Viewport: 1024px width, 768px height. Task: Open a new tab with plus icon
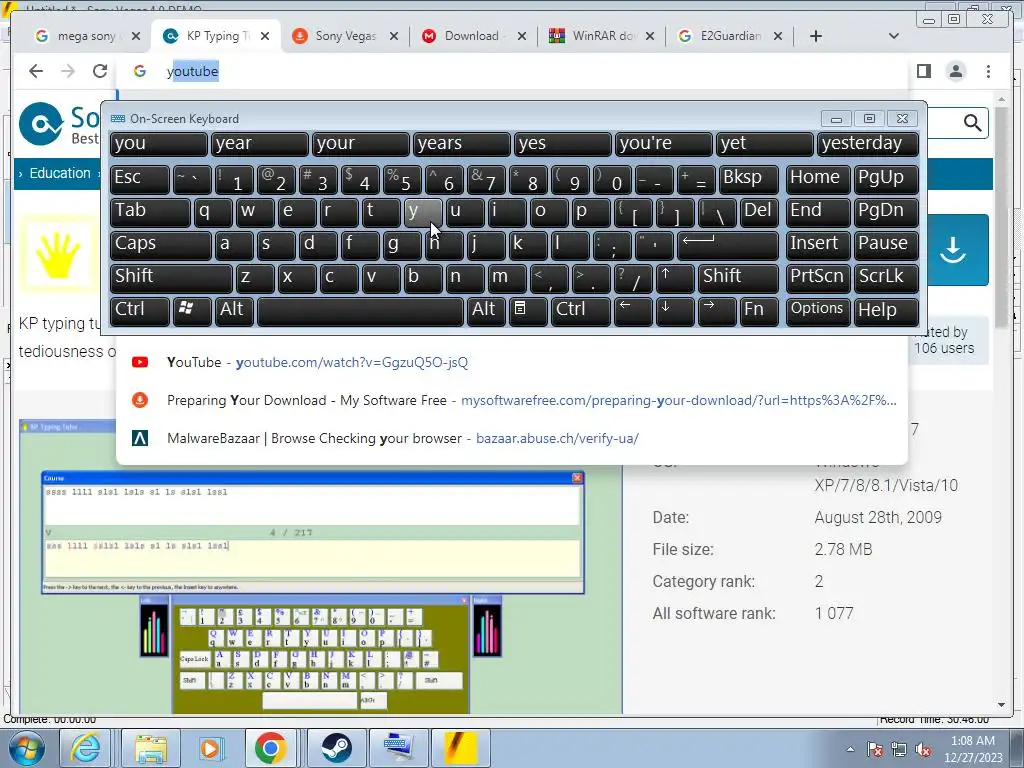click(816, 36)
